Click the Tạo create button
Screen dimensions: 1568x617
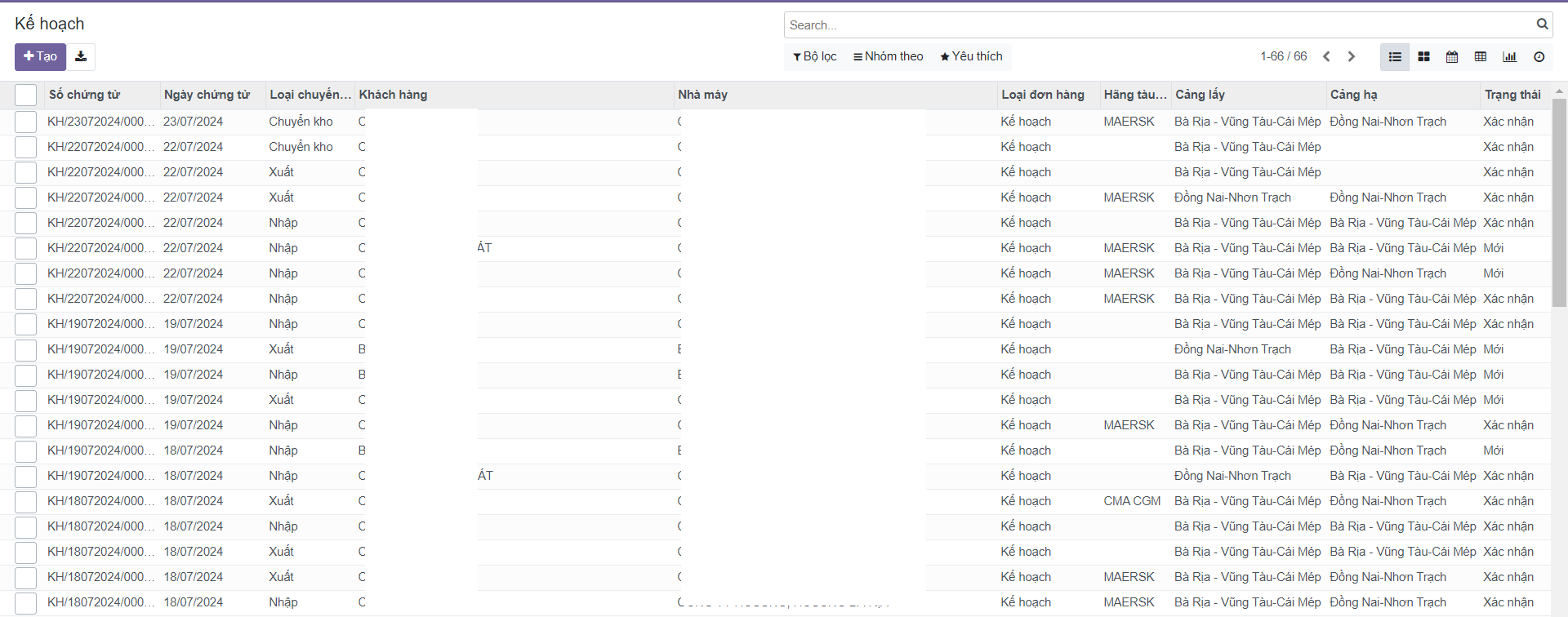40,56
